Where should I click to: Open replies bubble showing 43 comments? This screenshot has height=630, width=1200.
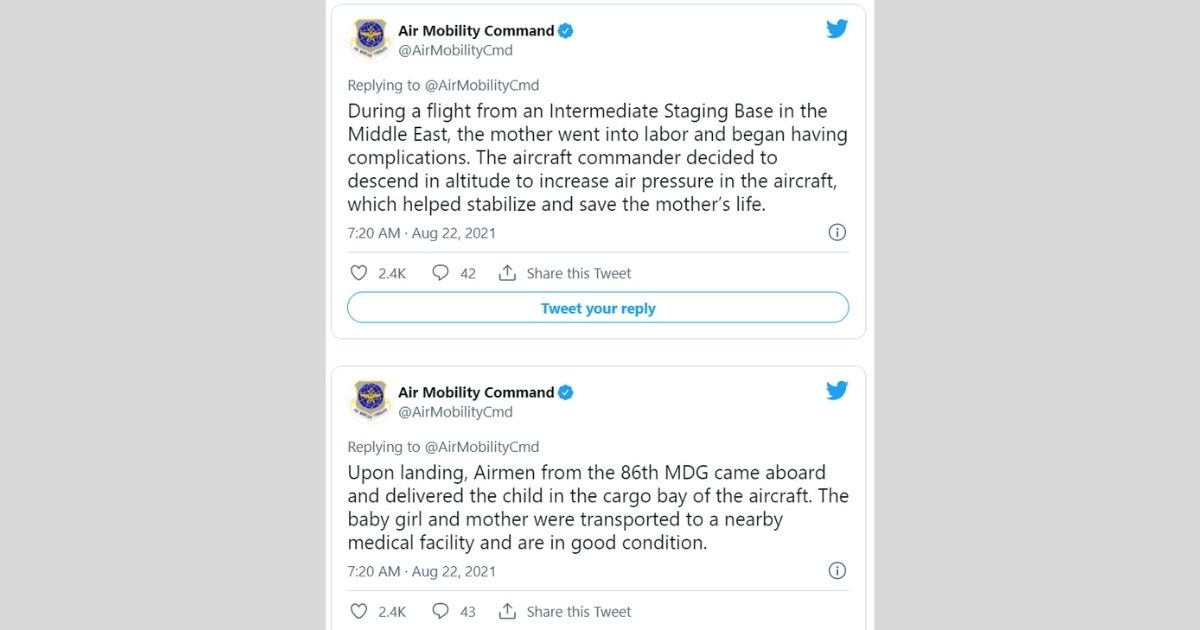pos(440,611)
